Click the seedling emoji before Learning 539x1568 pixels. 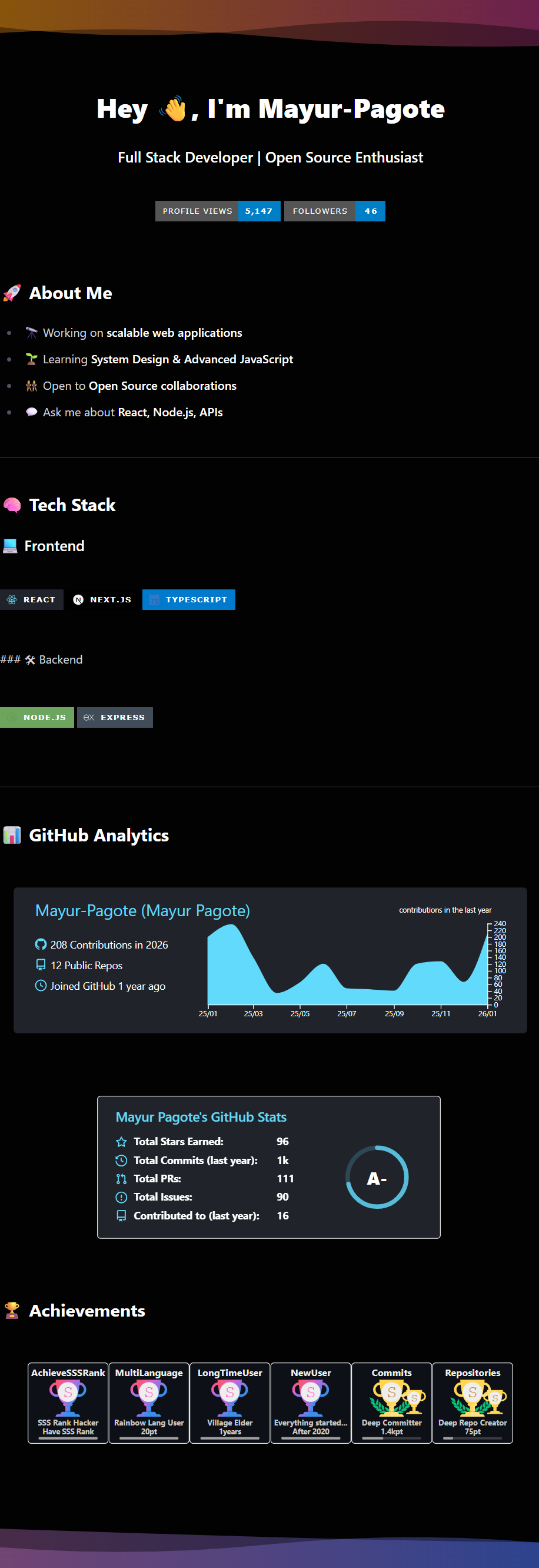coord(32,359)
